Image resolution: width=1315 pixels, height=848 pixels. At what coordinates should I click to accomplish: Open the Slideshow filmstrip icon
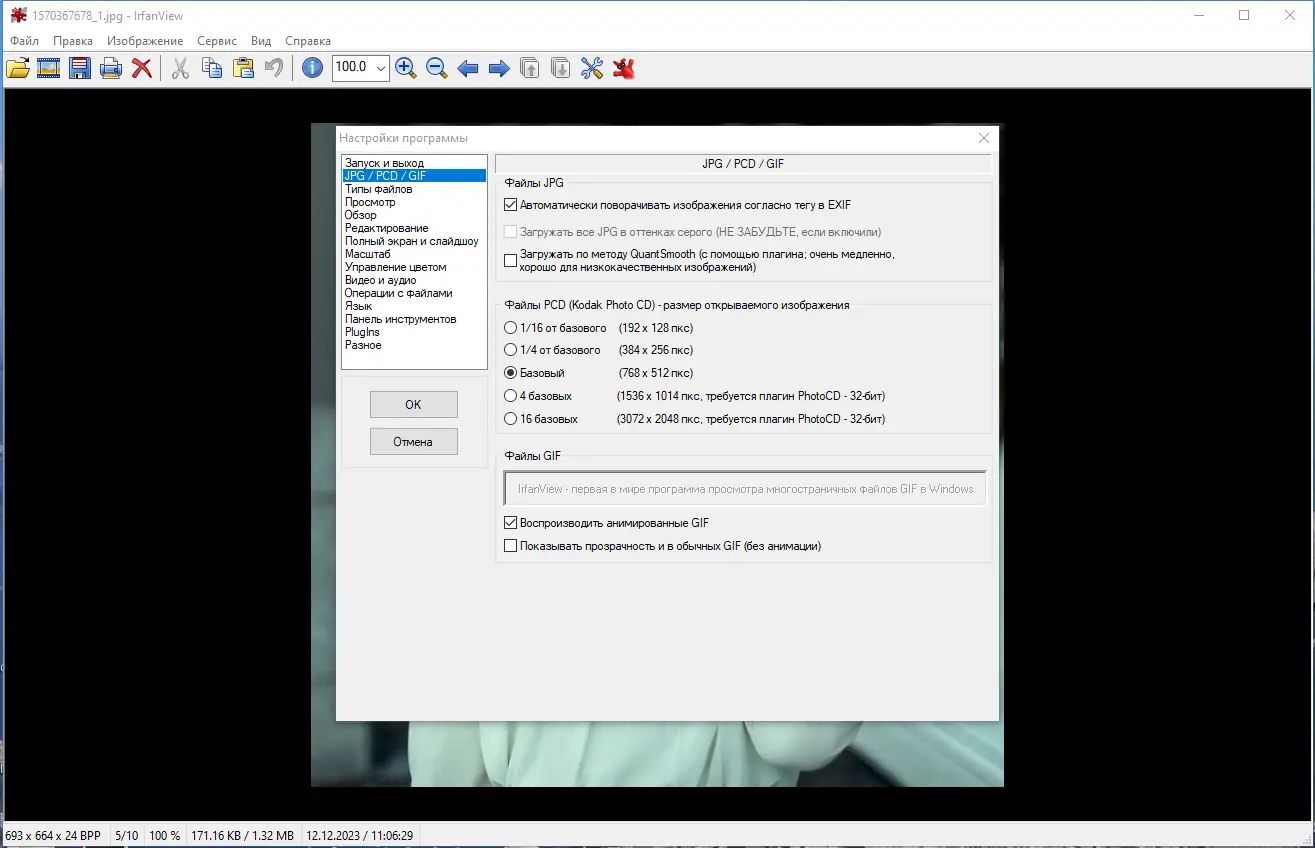[x=49, y=68]
